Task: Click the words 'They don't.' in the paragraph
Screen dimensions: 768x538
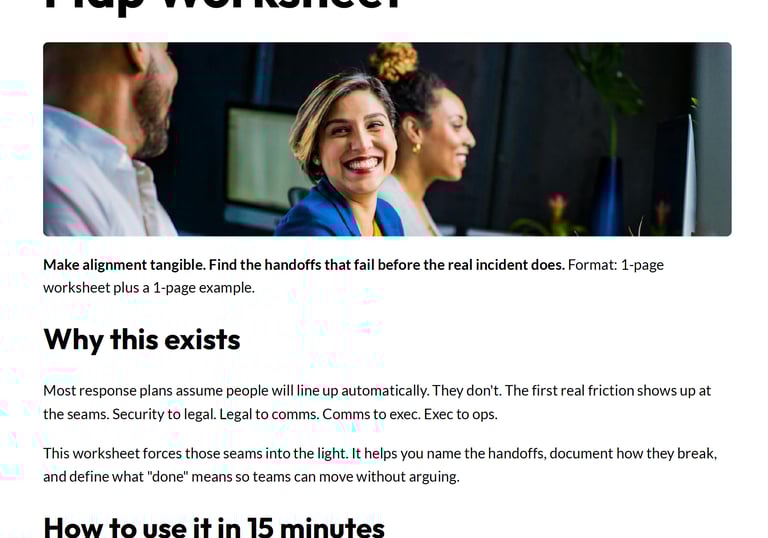Action: pyautogui.click(x=467, y=391)
